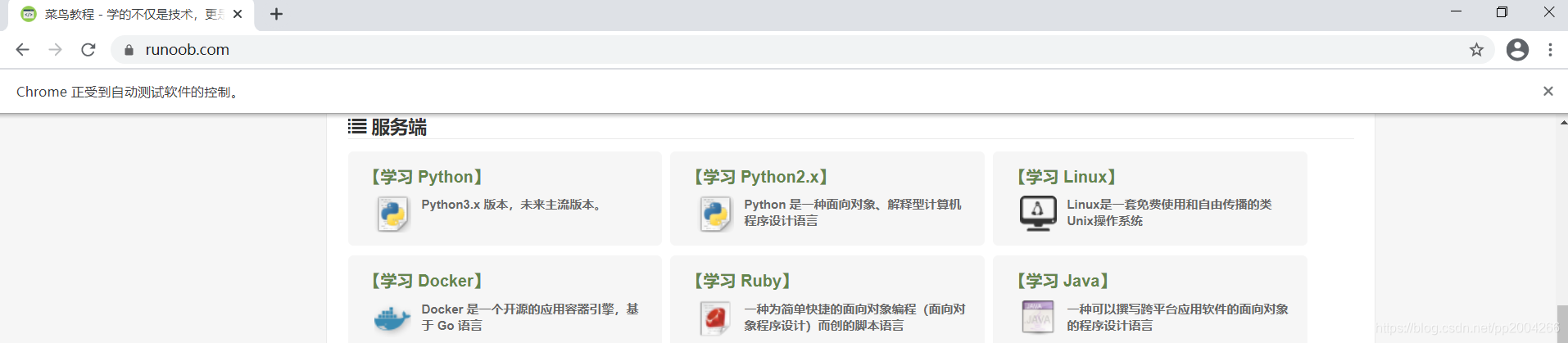The height and width of the screenshot is (343, 1568).
Task: Click the browser back arrow
Action: [22, 50]
